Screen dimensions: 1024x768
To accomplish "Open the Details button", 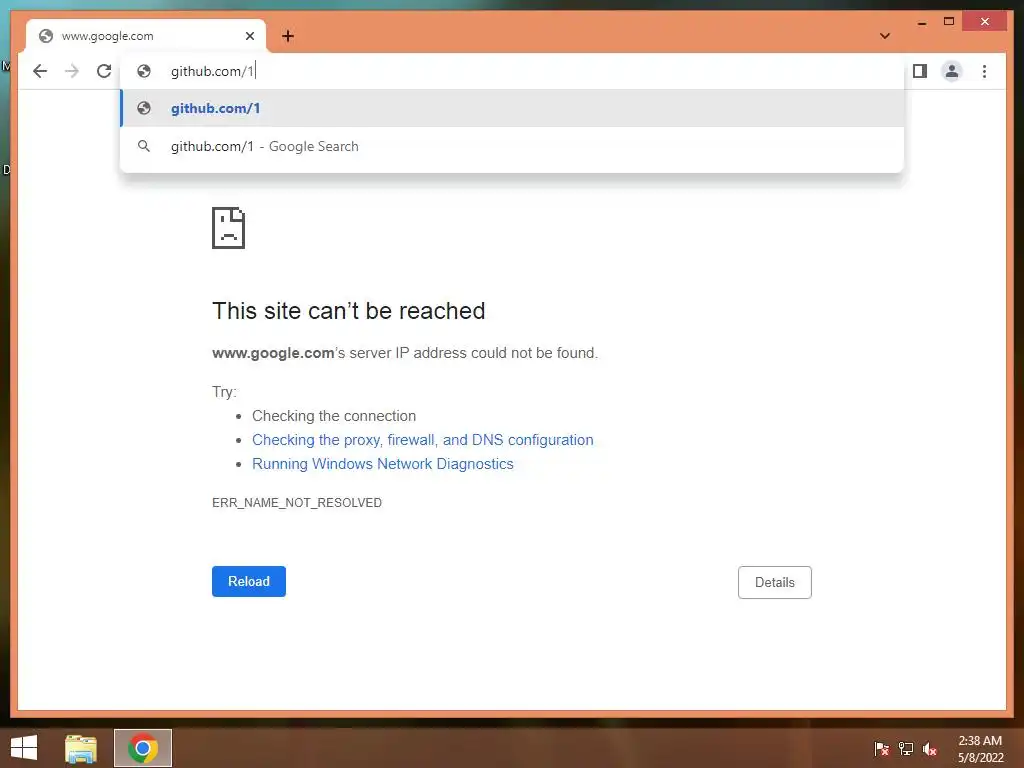I will point(775,582).
